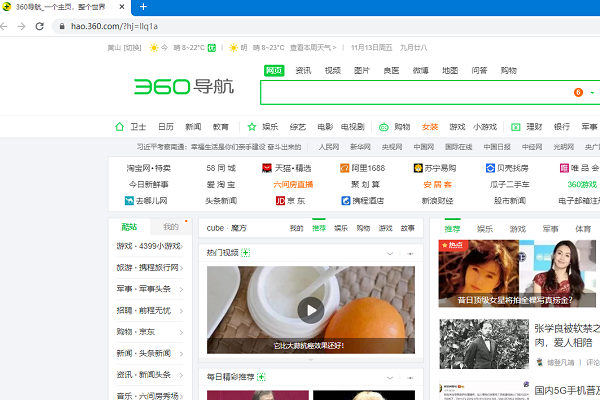The image size is (600, 400).
Task: Expand arrow under the 热门视频 video
Action: pyautogui.click(x=311, y=360)
